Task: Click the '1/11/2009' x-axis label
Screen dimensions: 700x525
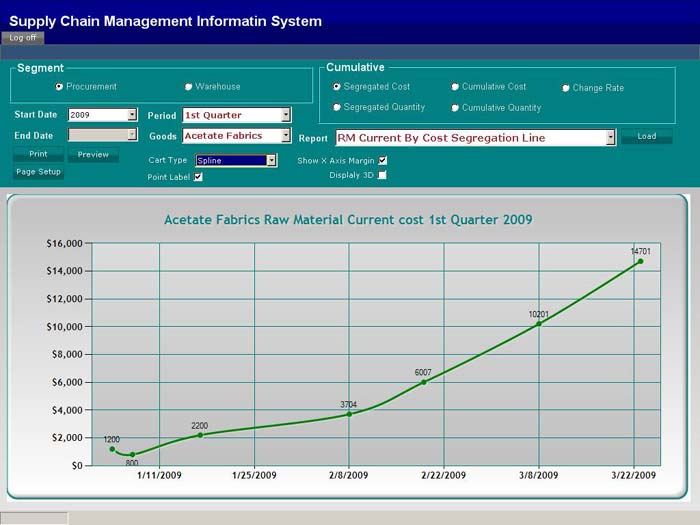Action: point(159,475)
